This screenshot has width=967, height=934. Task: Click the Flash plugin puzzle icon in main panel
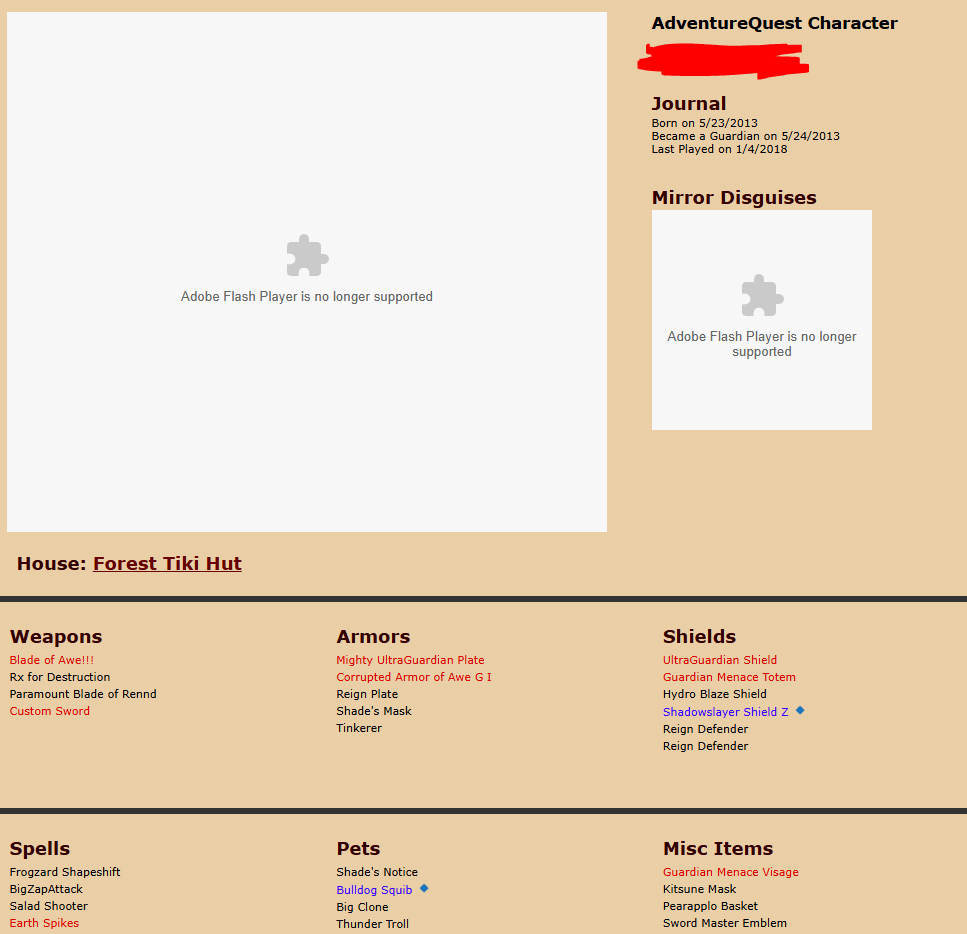tap(307, 255)
